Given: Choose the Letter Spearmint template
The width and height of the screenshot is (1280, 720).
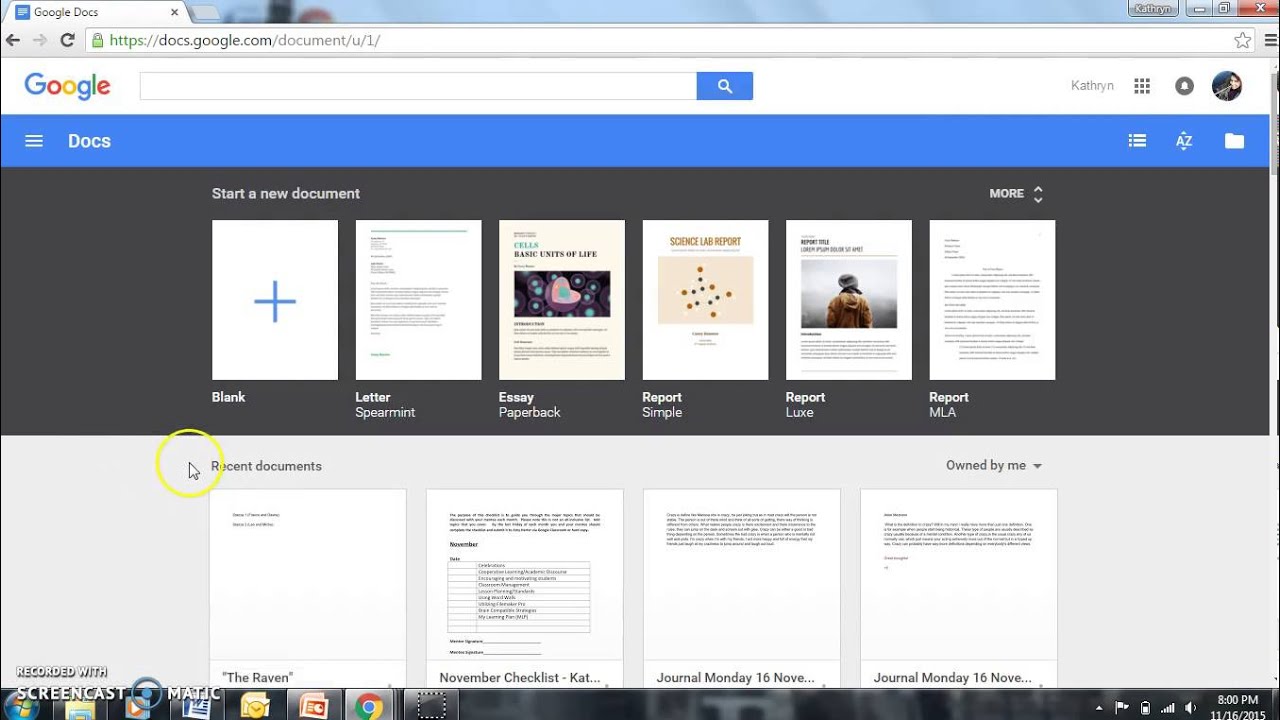Looking at the screenshot, I should 418,300.
